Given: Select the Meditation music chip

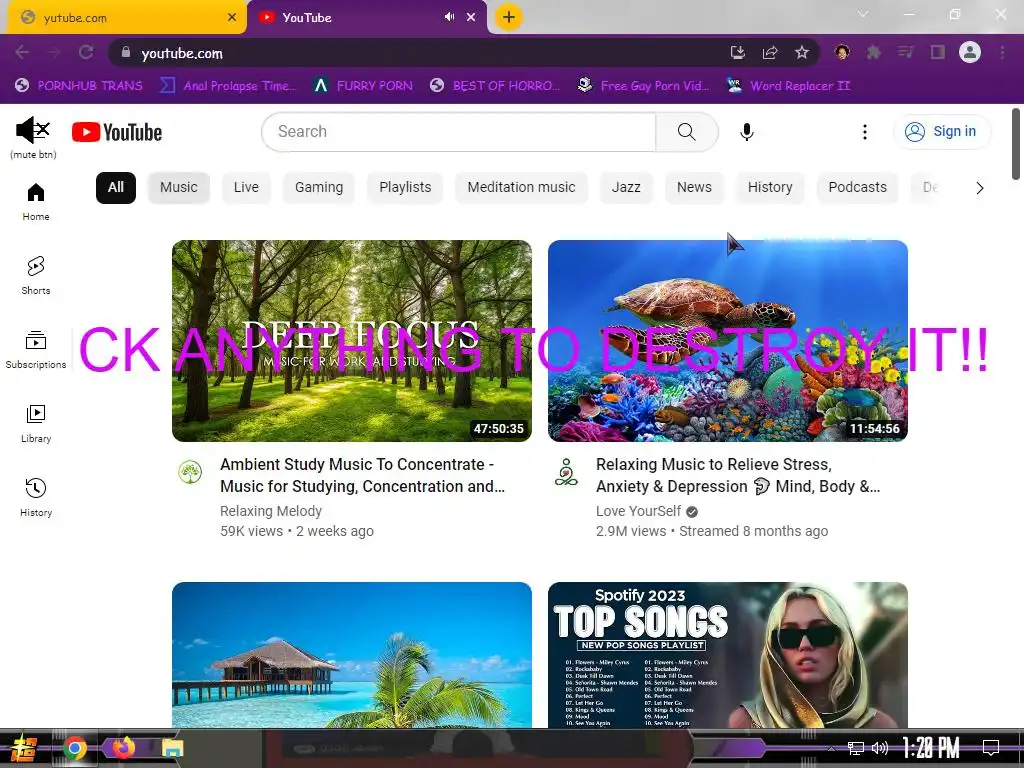Looking at the screenshot, I should tap(521, 187).
